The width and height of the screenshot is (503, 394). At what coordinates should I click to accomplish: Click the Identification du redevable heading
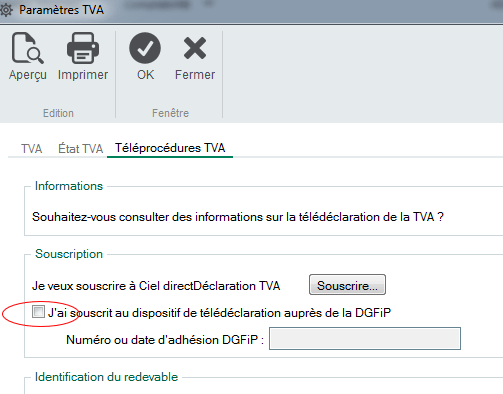pos(106,377)
